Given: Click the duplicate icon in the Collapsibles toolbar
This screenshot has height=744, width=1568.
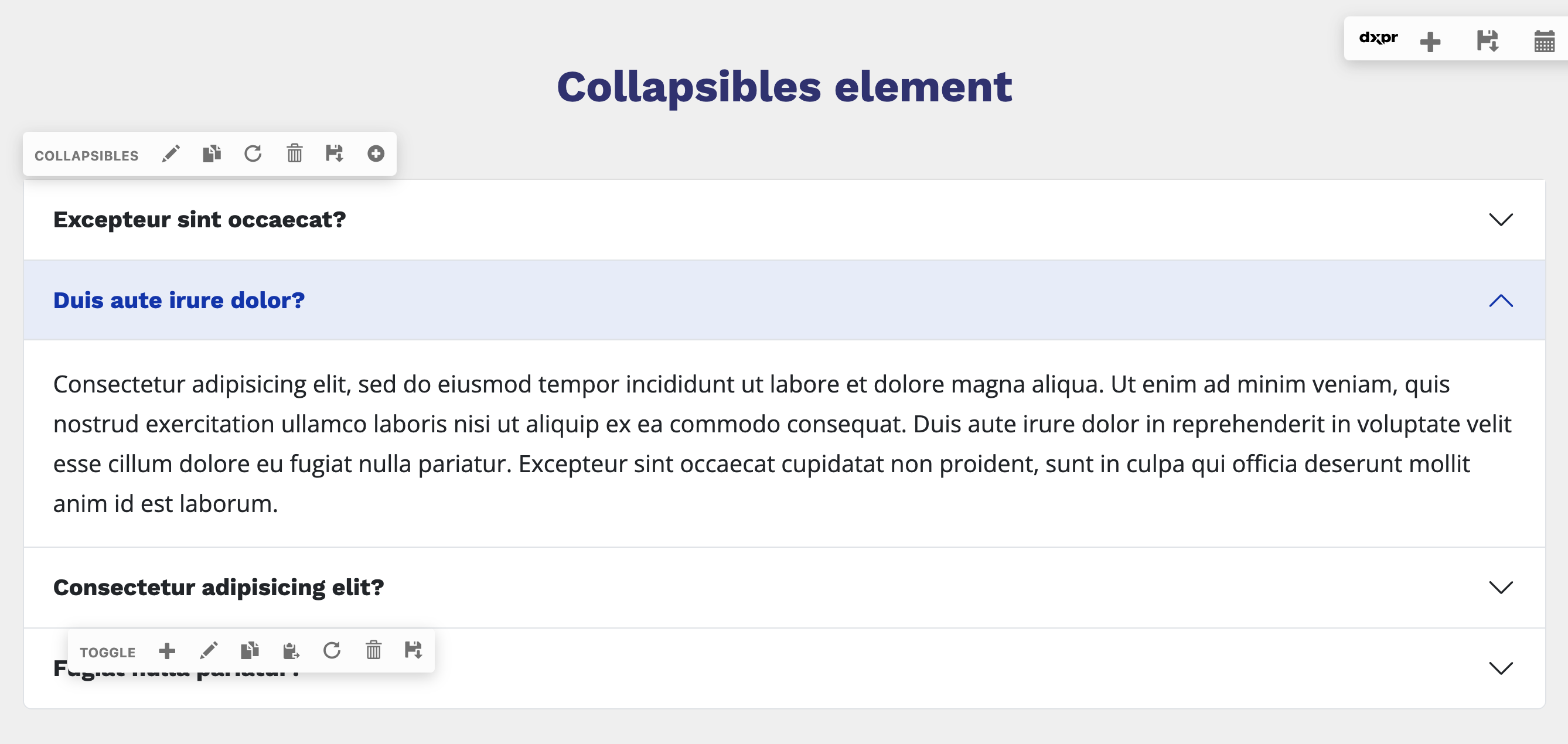Looking at the screenshot, I should point(212,154).
